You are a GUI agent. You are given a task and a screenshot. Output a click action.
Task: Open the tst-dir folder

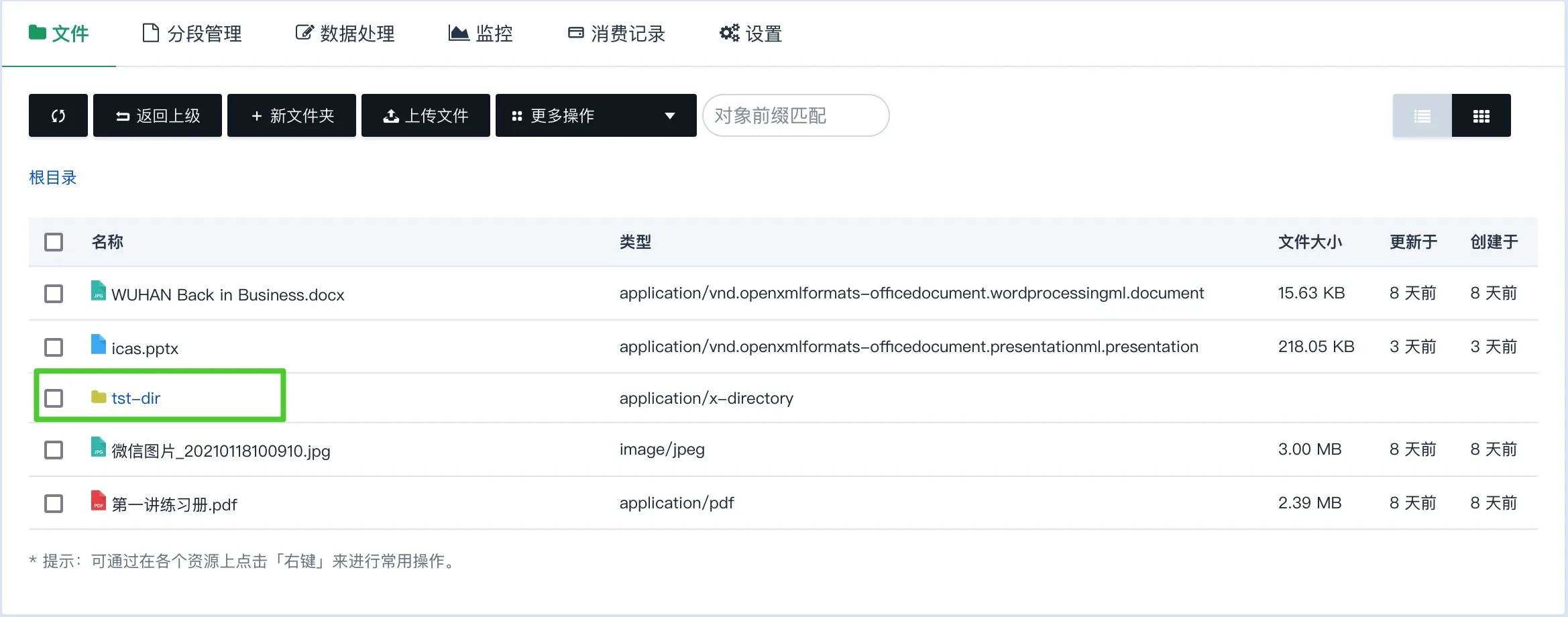137,398
